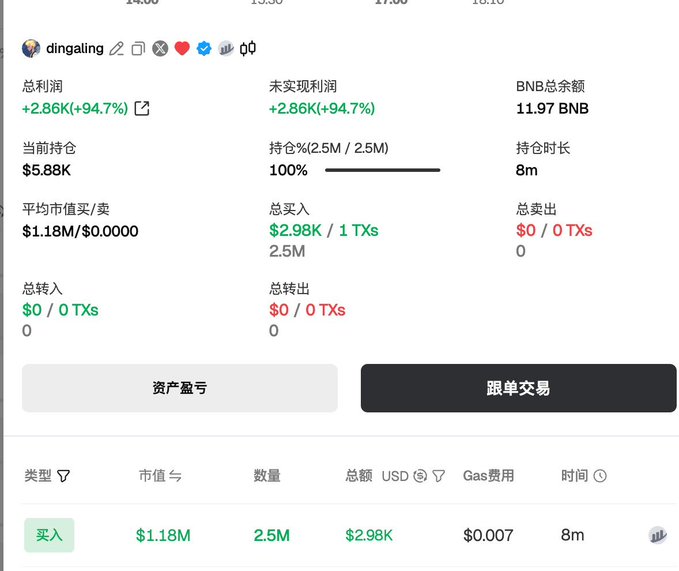Click the dingaling profile avatar
This screenshot has height=571, width=679.
point(31,48)
